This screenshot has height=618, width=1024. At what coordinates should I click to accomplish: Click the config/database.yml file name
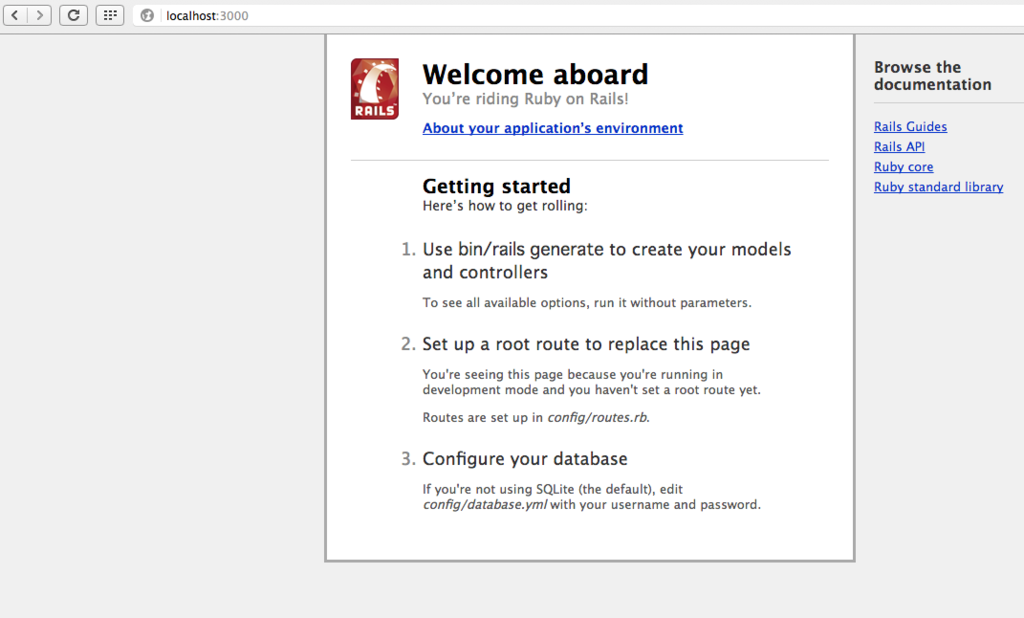tap(485, 505)
